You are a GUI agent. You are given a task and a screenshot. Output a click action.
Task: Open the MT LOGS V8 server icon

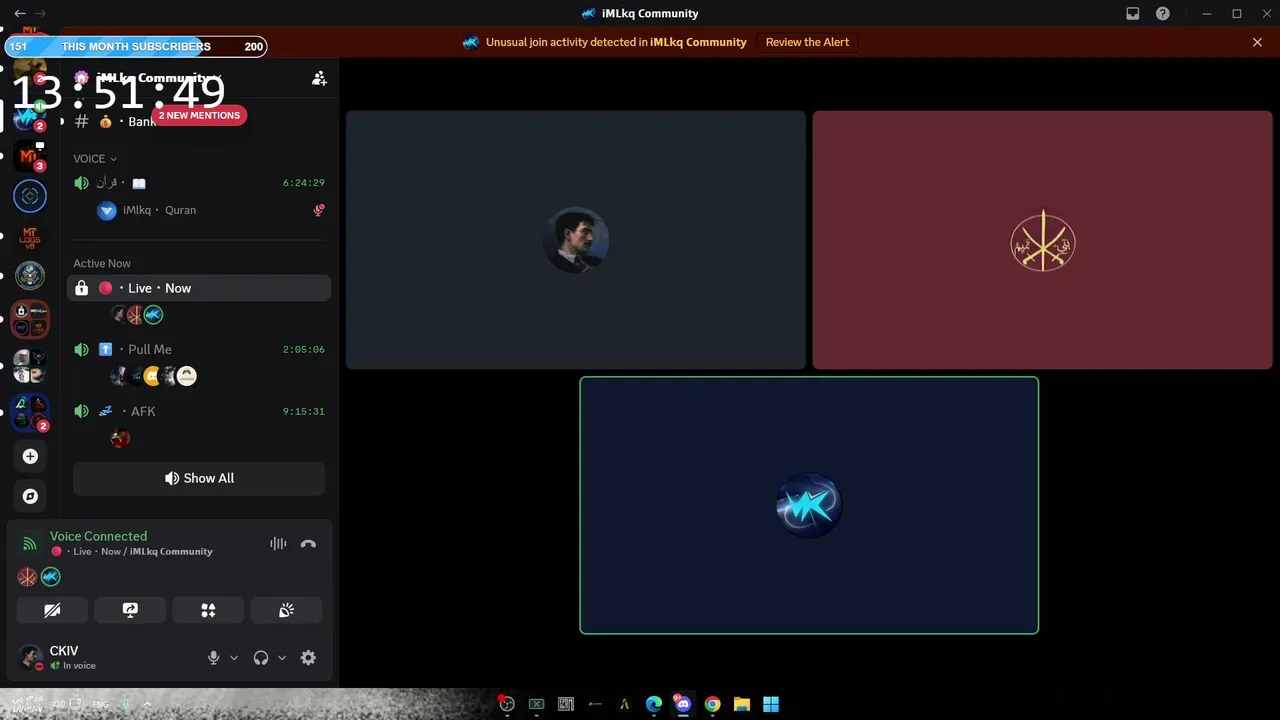30,237
